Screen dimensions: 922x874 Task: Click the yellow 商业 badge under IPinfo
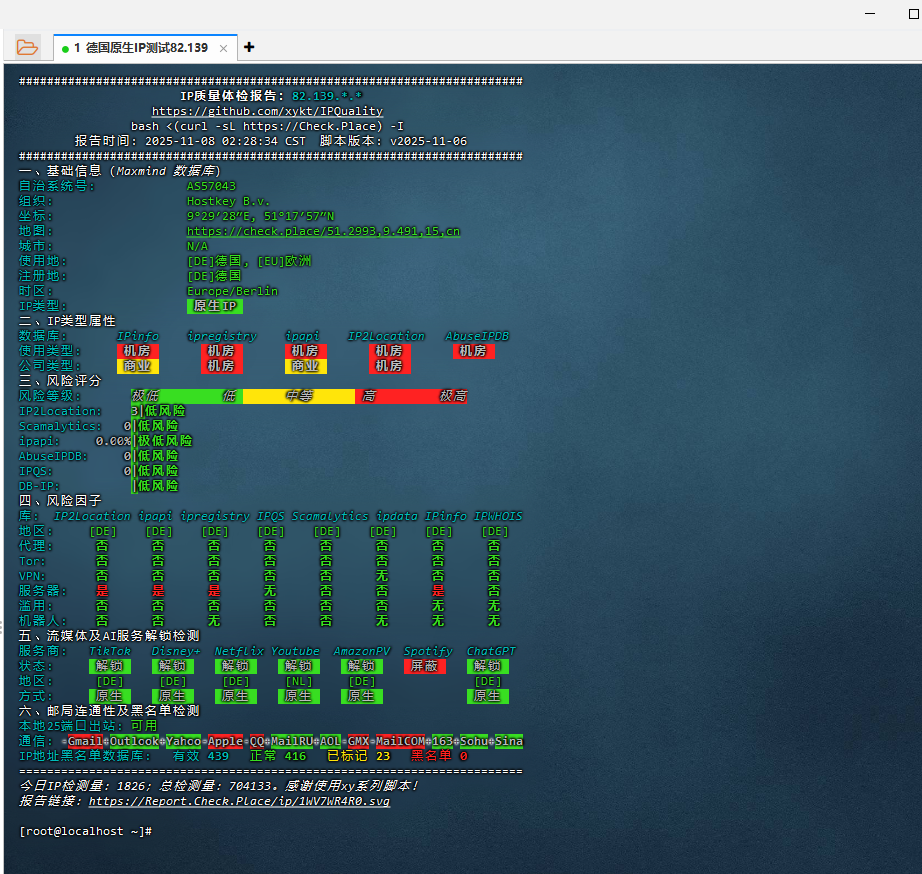tap(137, 366)
